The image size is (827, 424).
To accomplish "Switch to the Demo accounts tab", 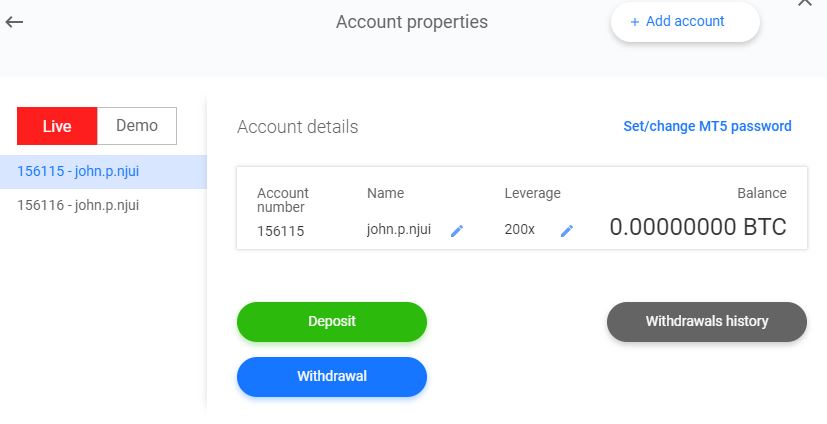I will tap(137, 126).
